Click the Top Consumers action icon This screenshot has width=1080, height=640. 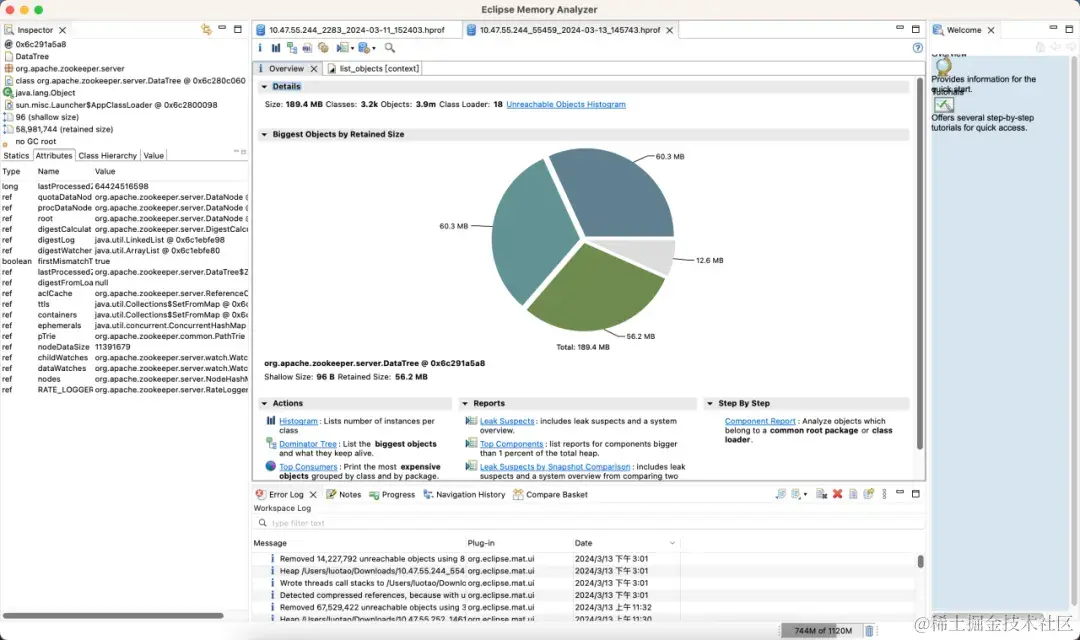(x=271, y=466)
